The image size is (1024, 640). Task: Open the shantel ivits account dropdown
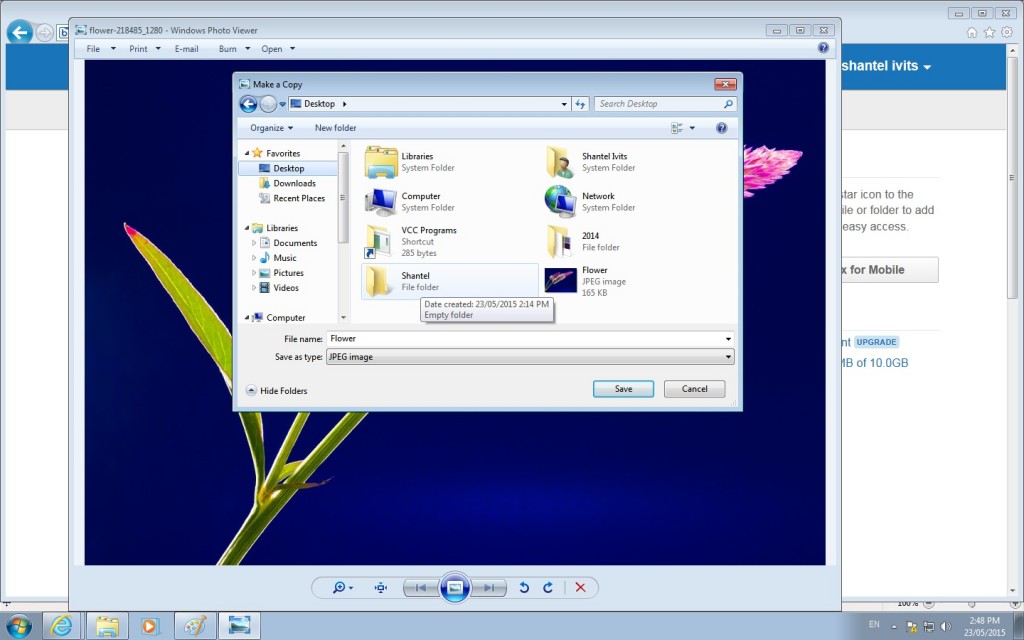pyautogui.click(x=886, y=66)
